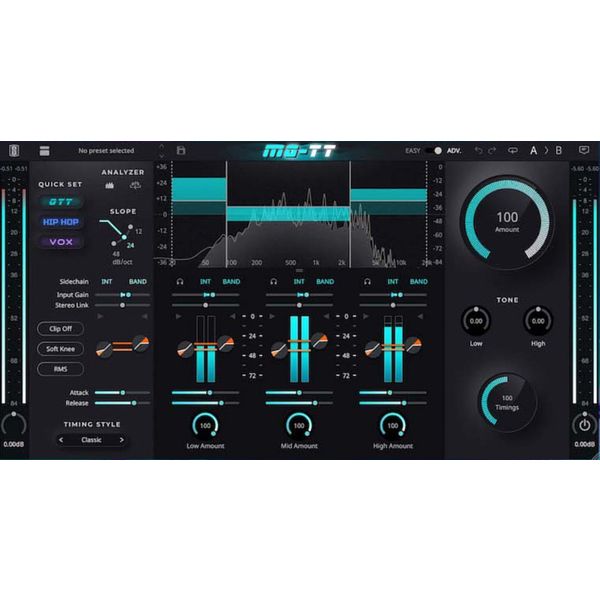Solo the Mid band headphone icon

tap(274, 282)
